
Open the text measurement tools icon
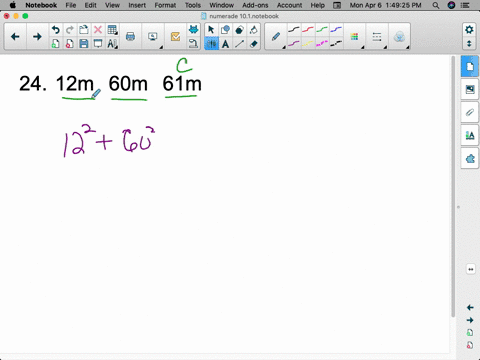112,44
